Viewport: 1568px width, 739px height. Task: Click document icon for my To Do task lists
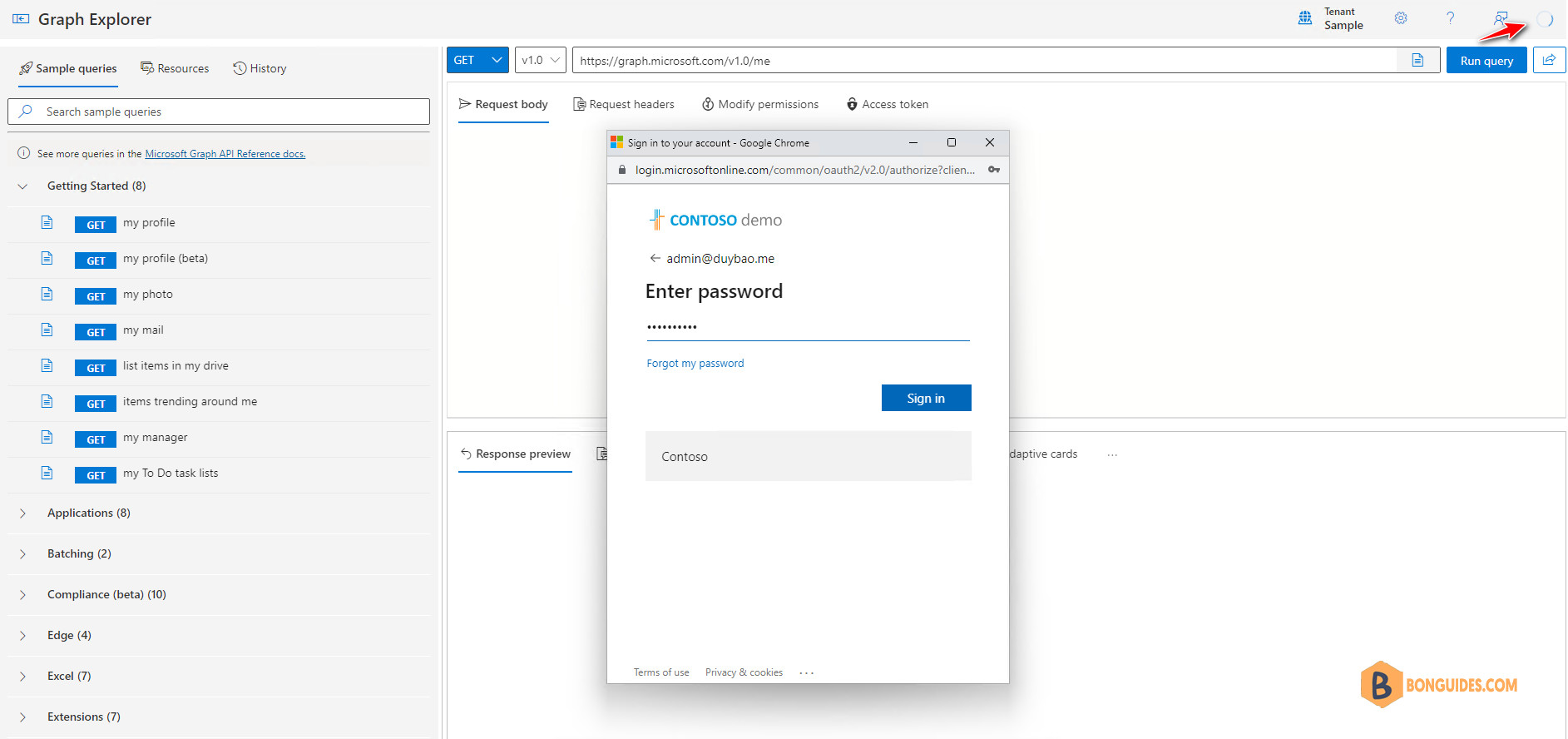tap(47, 473)
